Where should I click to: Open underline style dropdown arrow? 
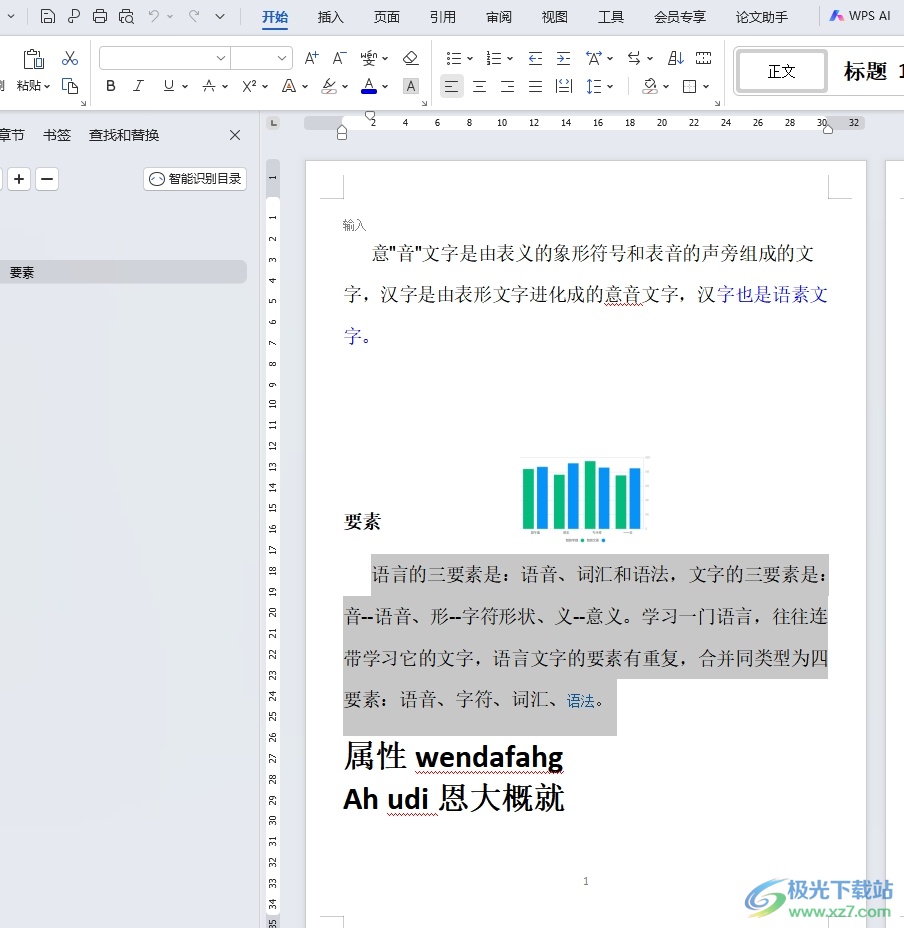click(x=185, y=86)
